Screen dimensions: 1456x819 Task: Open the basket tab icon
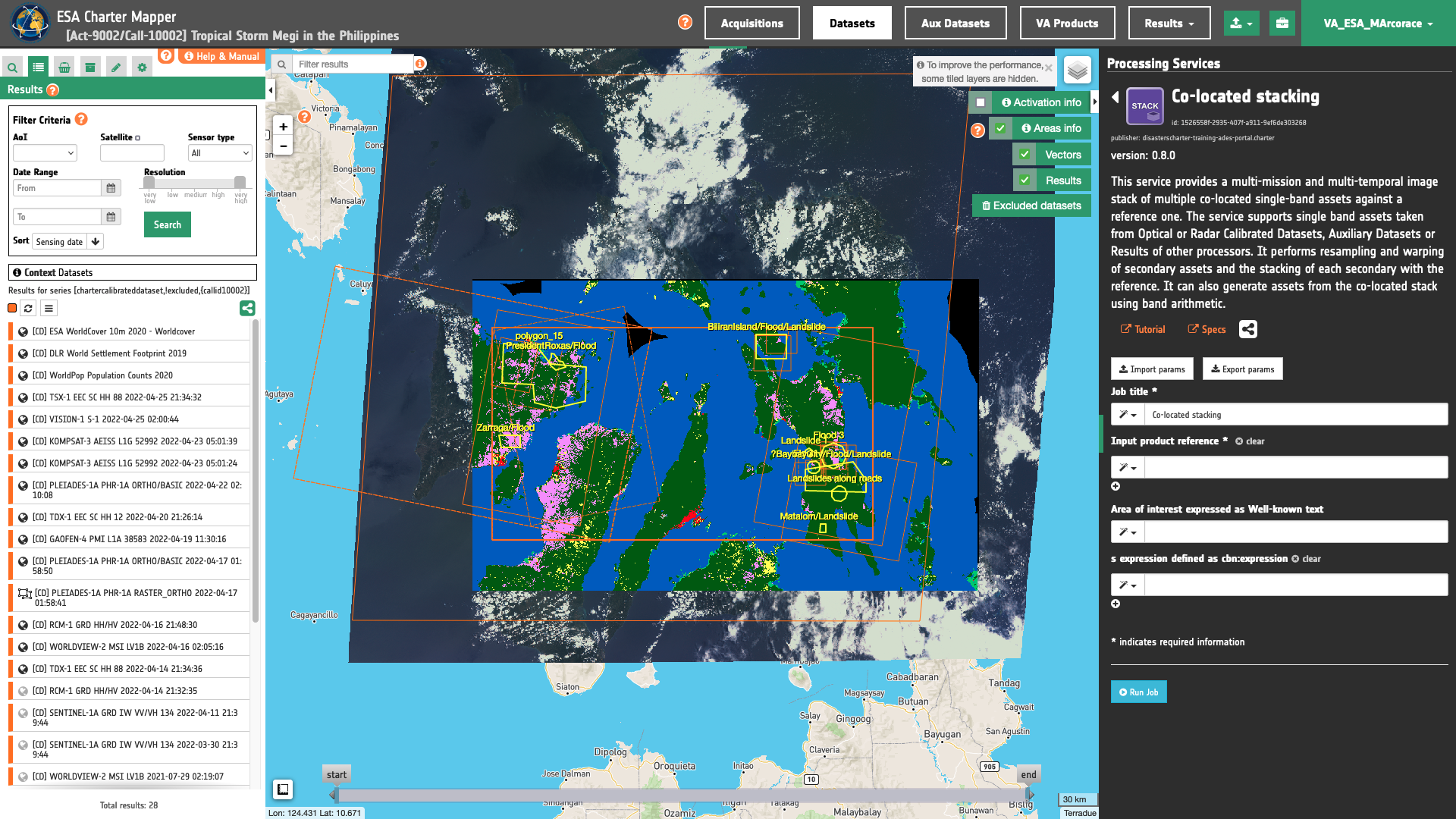(64, 67)
